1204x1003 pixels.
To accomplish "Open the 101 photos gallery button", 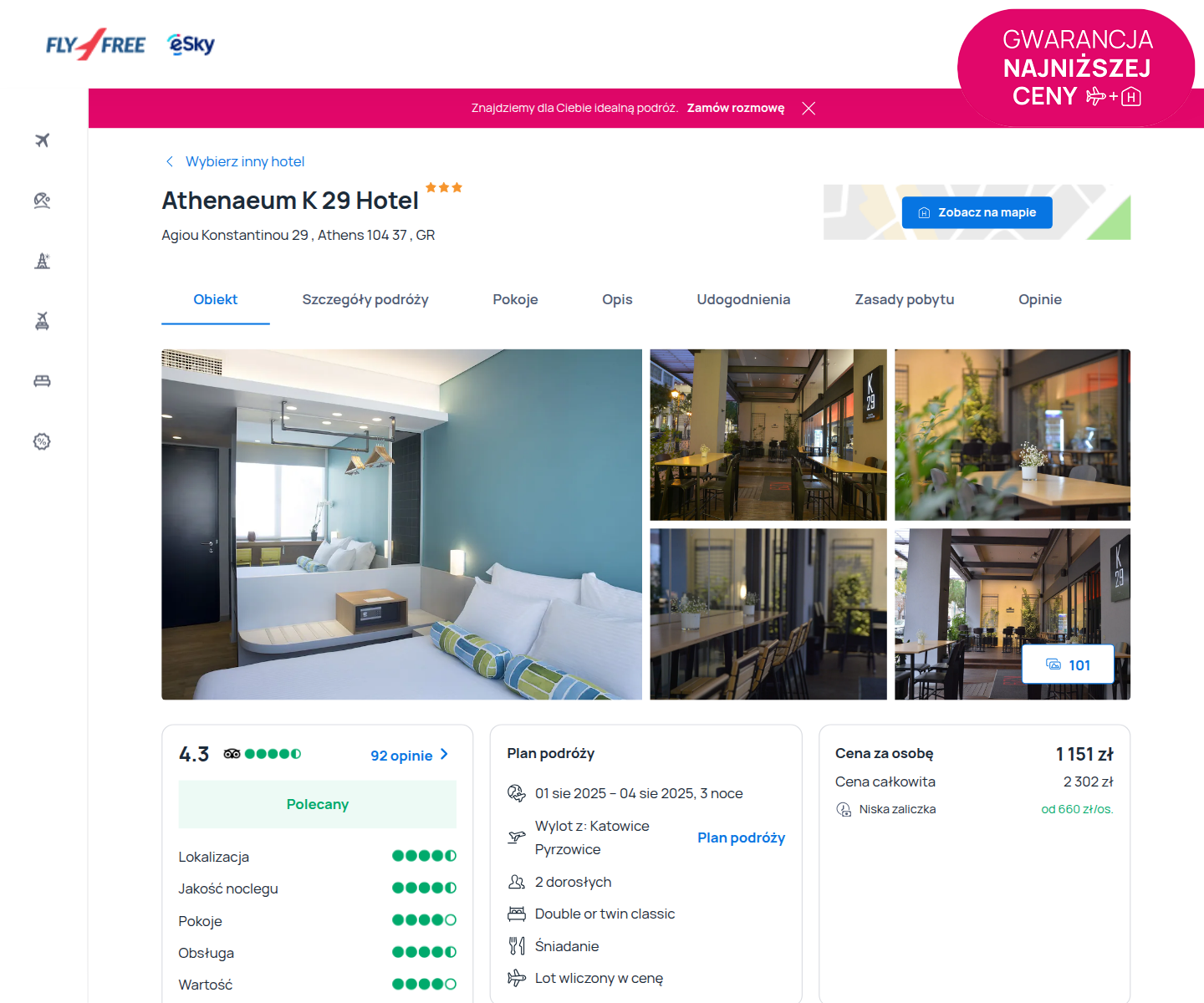I will click(1068, 664).
